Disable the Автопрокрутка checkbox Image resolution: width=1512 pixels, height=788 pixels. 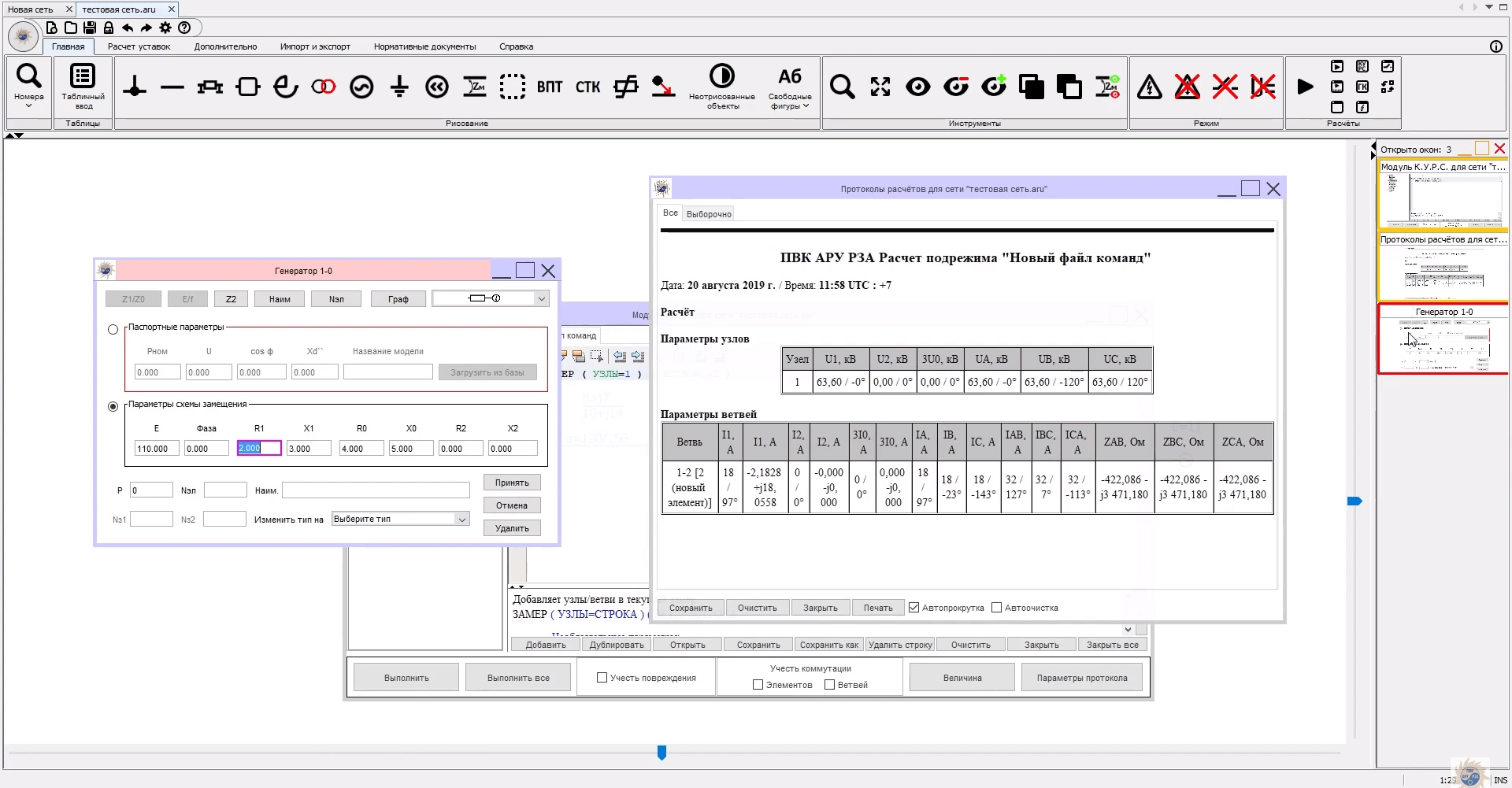click(913, 608)
